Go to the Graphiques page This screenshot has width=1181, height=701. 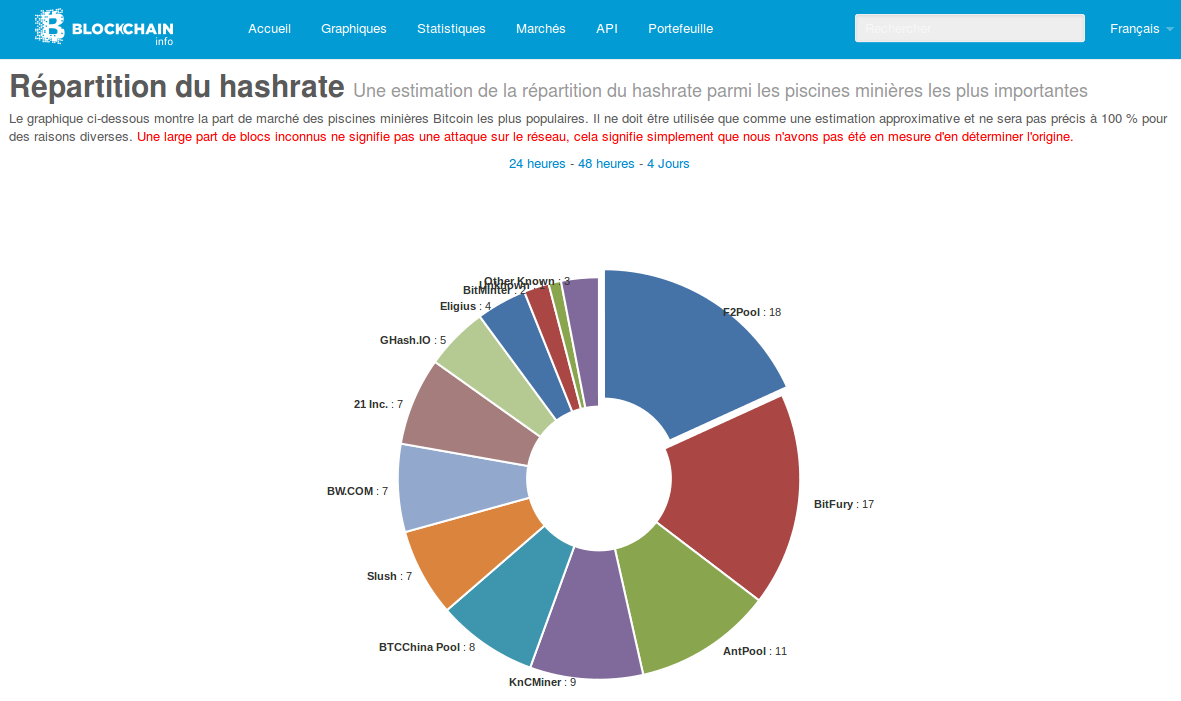[x=353, y=29]
